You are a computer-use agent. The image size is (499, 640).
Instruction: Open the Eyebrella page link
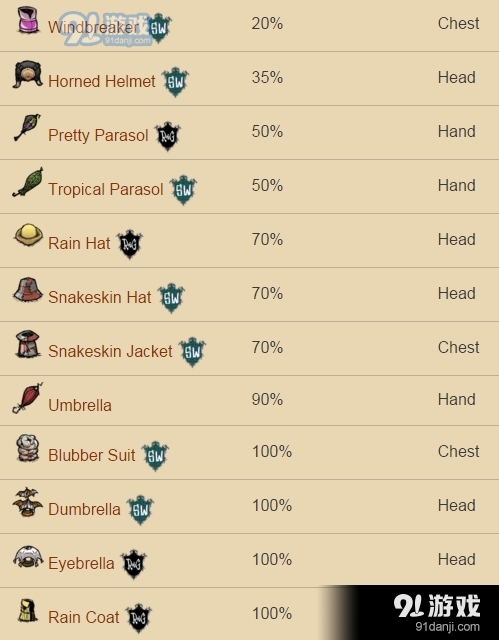[81, 563]
